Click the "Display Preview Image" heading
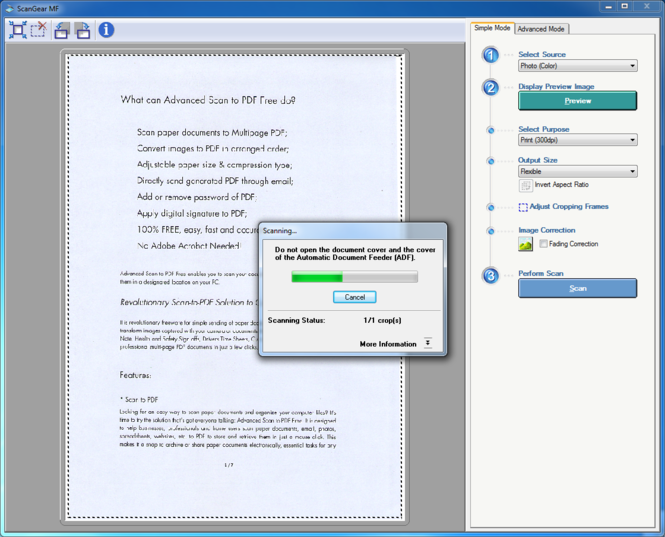665x537 pixels. click(556, 87)
